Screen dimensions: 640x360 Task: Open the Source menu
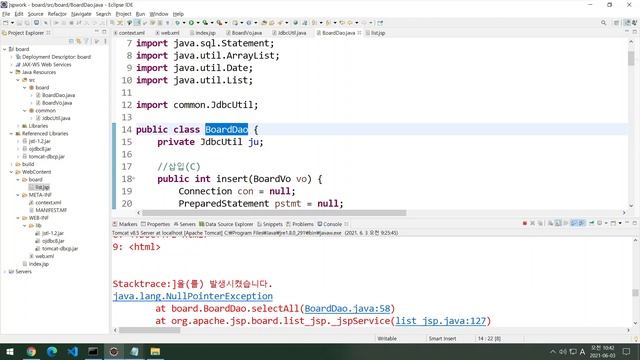pos(35,14)
